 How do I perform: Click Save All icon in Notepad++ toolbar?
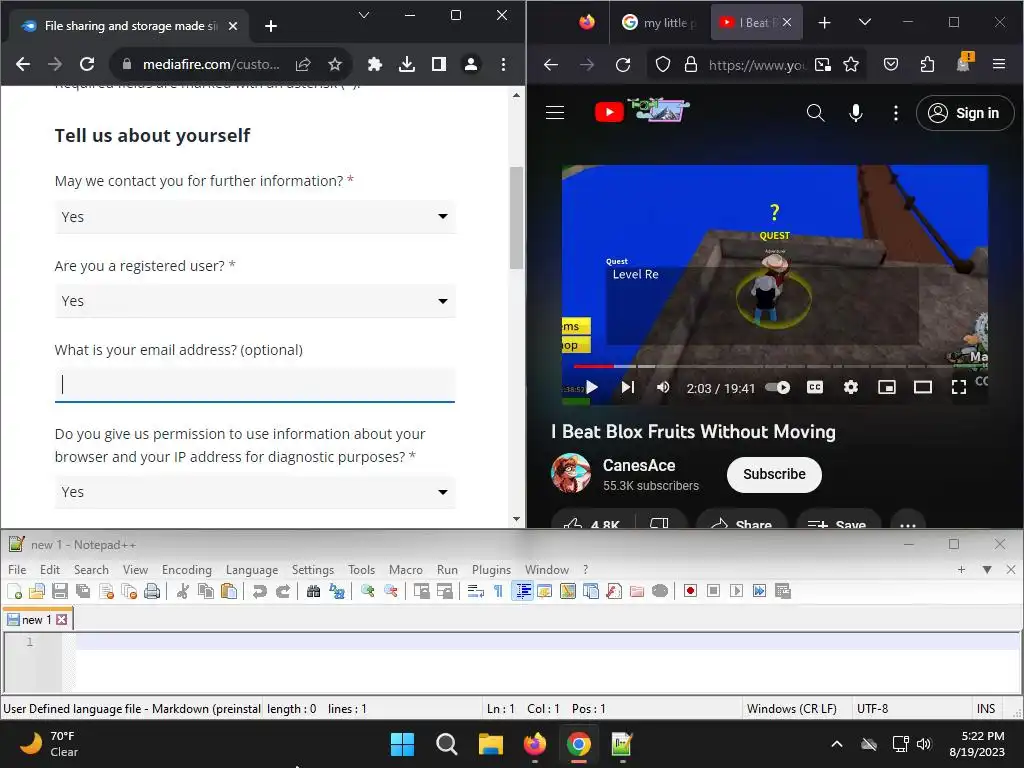click(x=83, y=591)
